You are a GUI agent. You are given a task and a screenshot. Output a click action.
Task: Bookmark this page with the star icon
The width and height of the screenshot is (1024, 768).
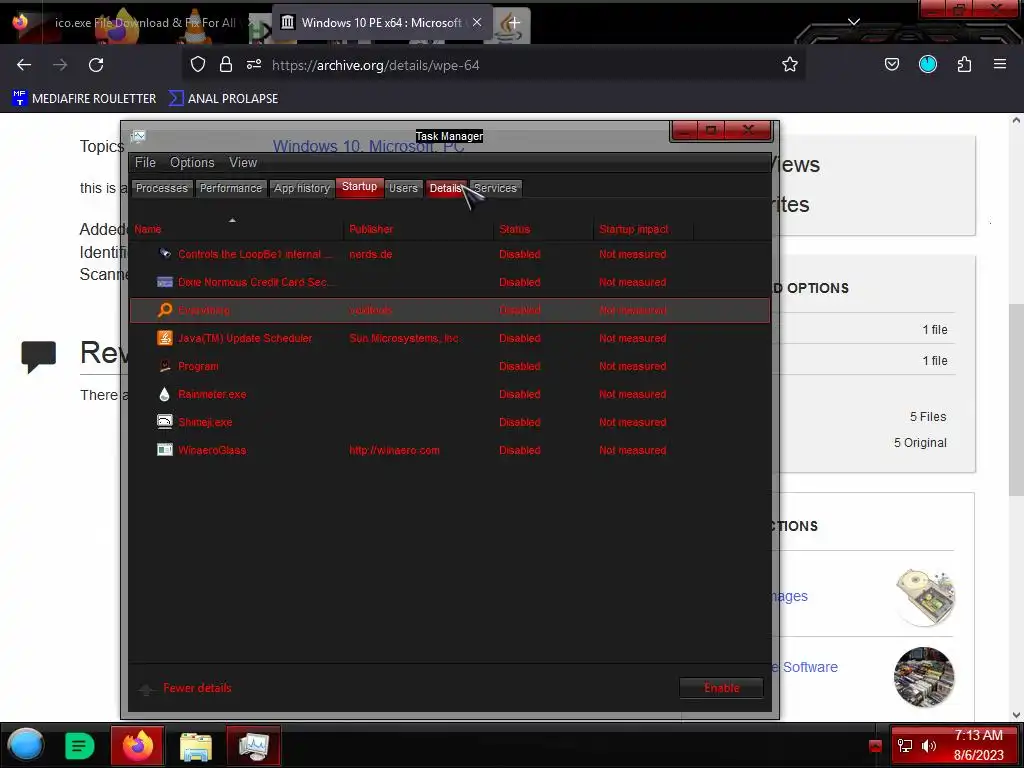tap(790, 65)
